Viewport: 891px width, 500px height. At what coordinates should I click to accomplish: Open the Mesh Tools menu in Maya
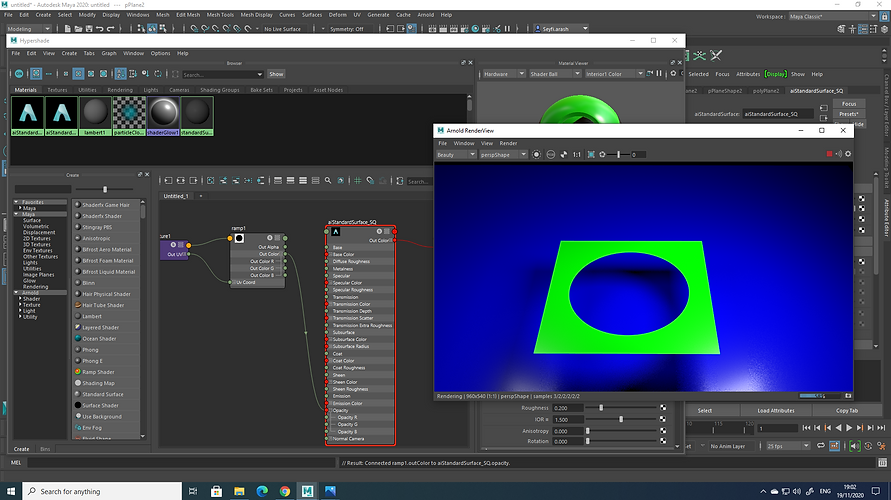pyautogui.click(x=220, y=15)
